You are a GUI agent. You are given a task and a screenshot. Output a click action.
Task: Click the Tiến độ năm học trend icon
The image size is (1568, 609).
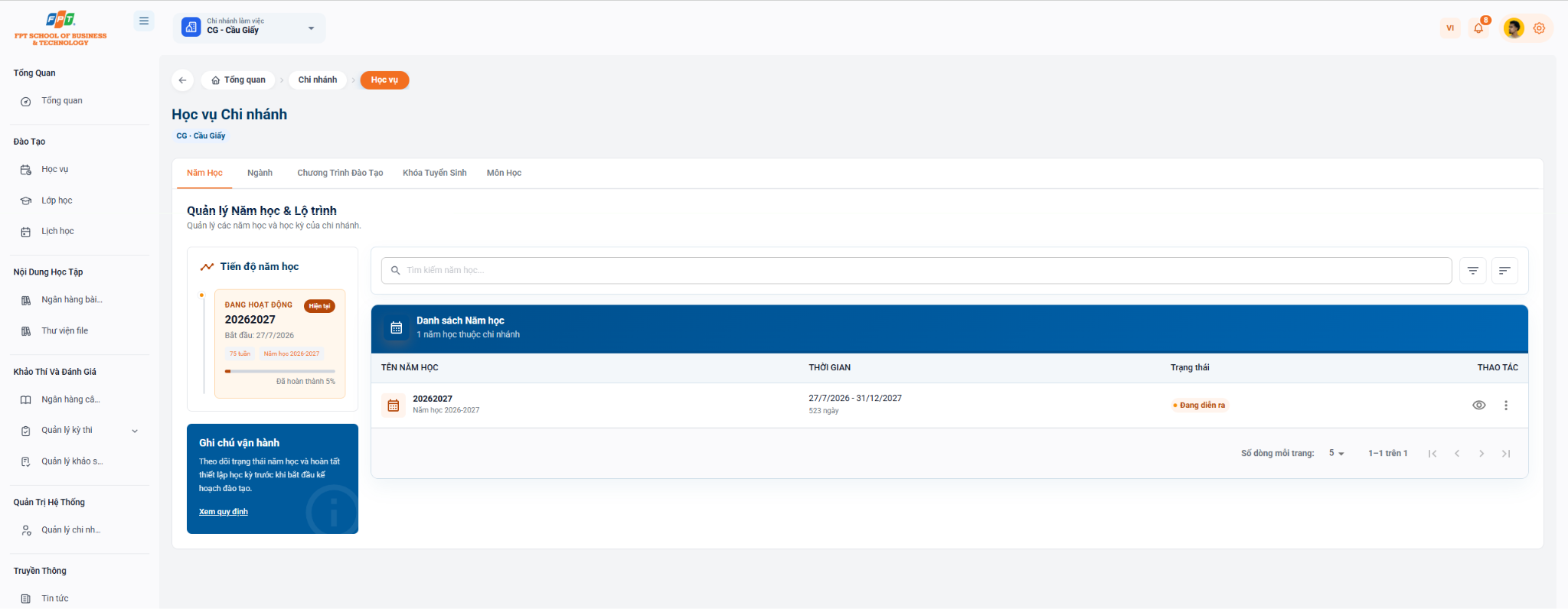click(x=207, y=267)
